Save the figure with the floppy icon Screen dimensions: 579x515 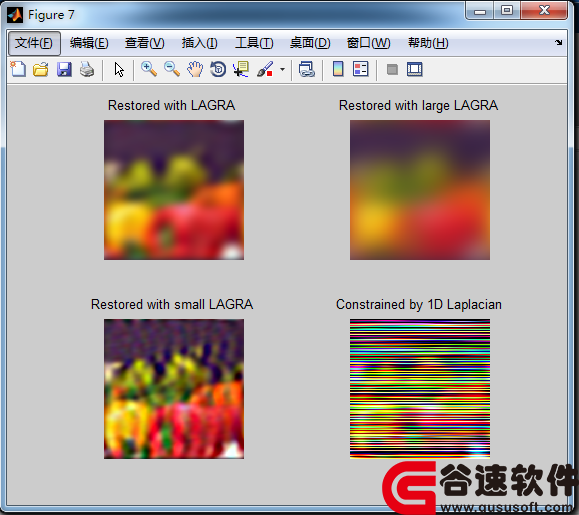point(64,69)
